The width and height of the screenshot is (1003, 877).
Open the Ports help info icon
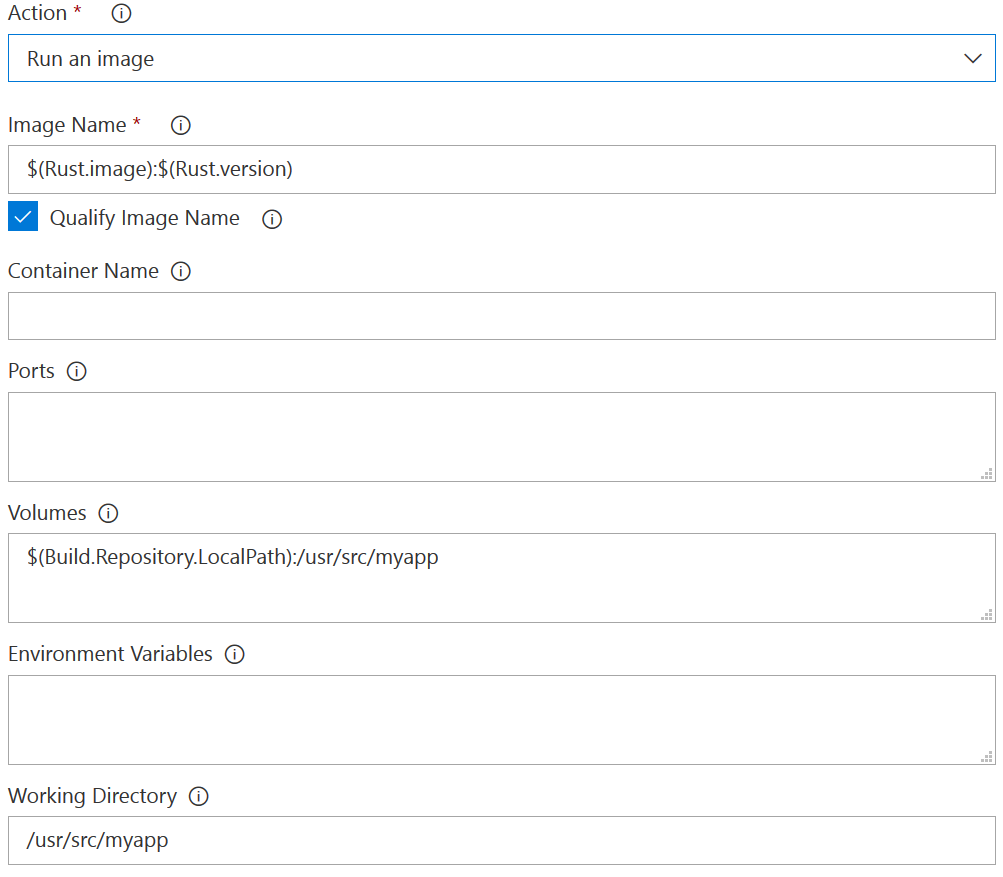coord(76,372)
